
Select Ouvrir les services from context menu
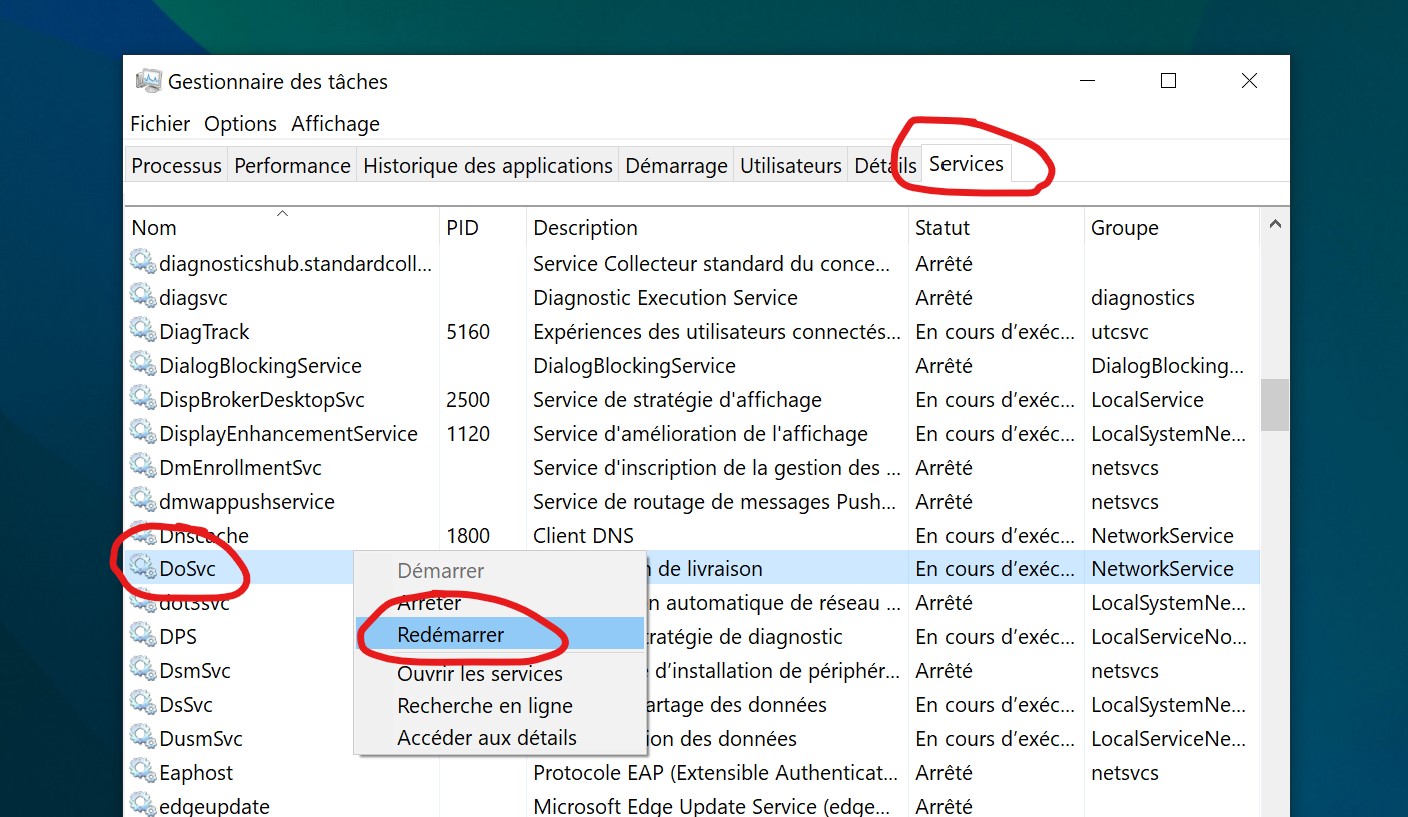(x=480, y=674)
